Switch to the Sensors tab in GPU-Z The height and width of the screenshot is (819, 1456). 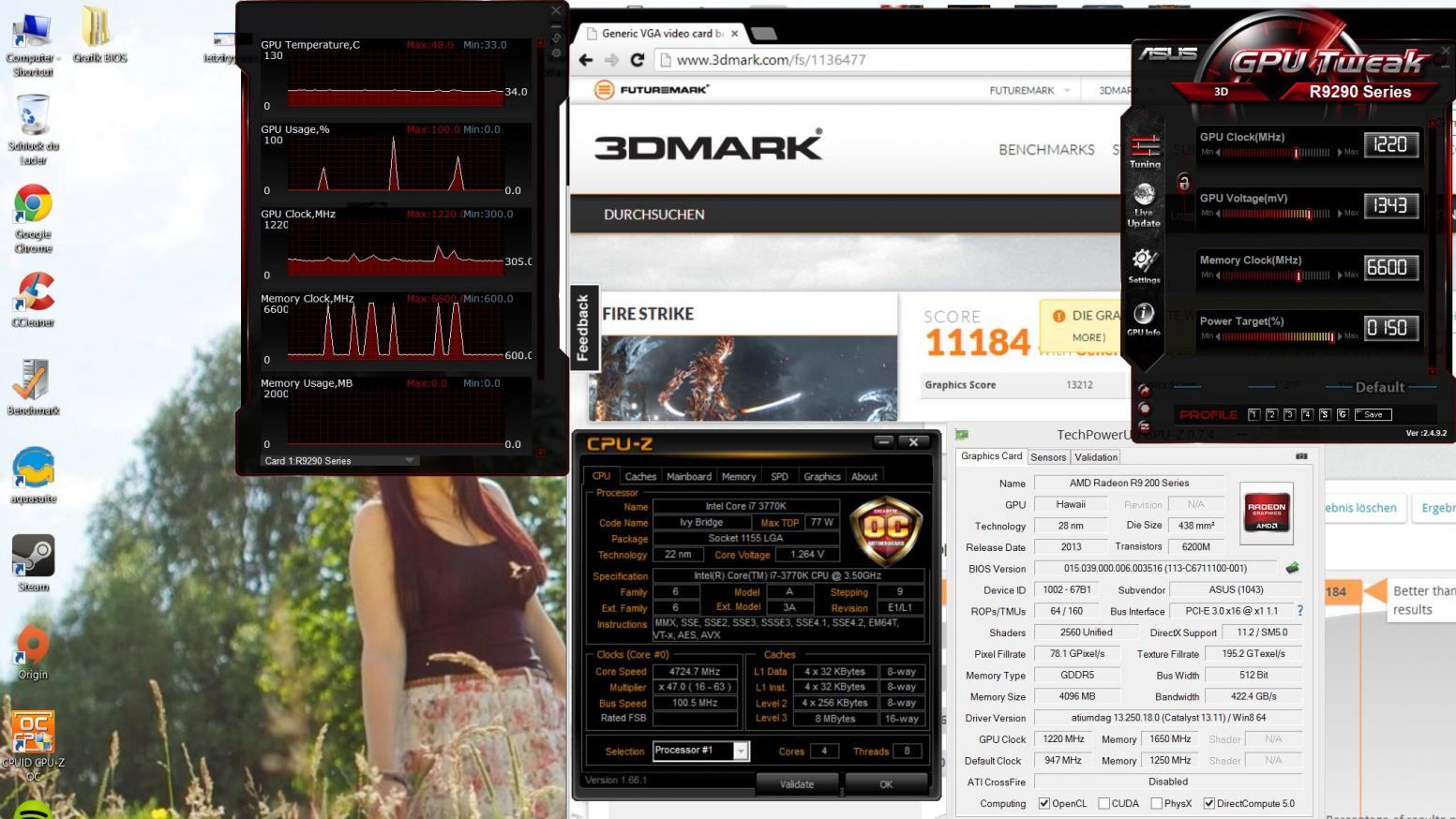(x=1048, y=457)
